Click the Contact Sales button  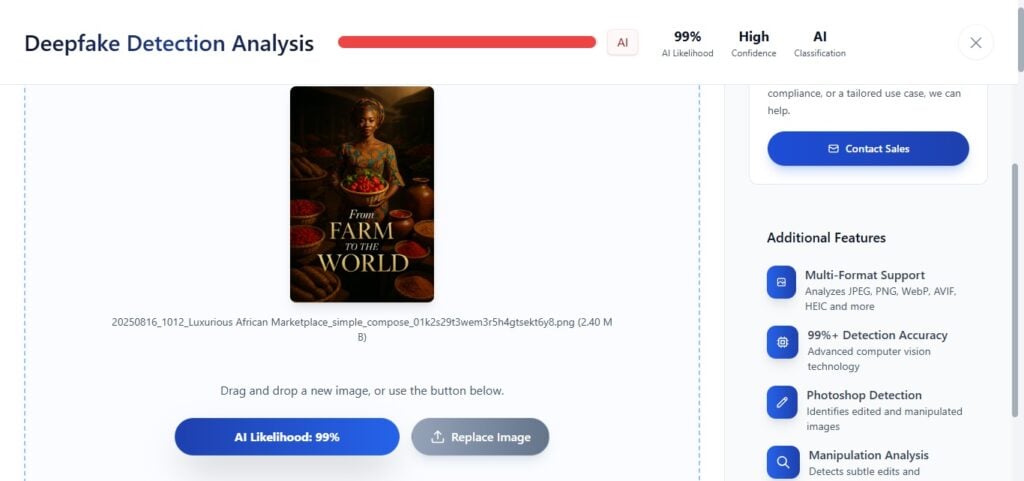click(x=868, y=149)
